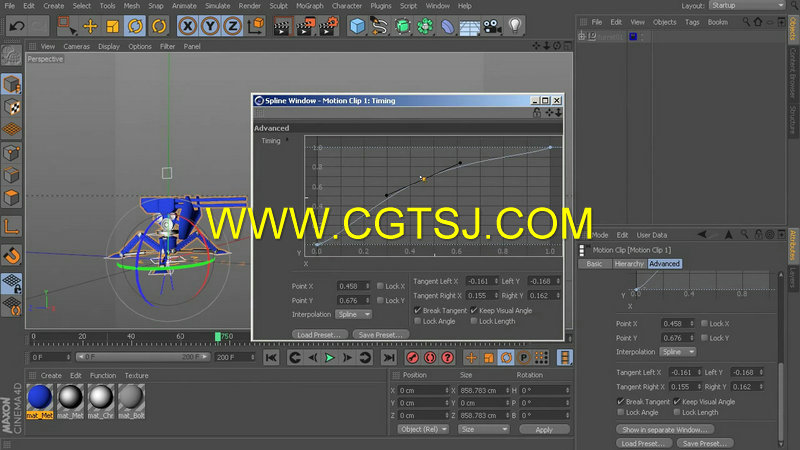
Task: Open Interpolation Spline dropdown in Spline Window
Action: [354, 314]
